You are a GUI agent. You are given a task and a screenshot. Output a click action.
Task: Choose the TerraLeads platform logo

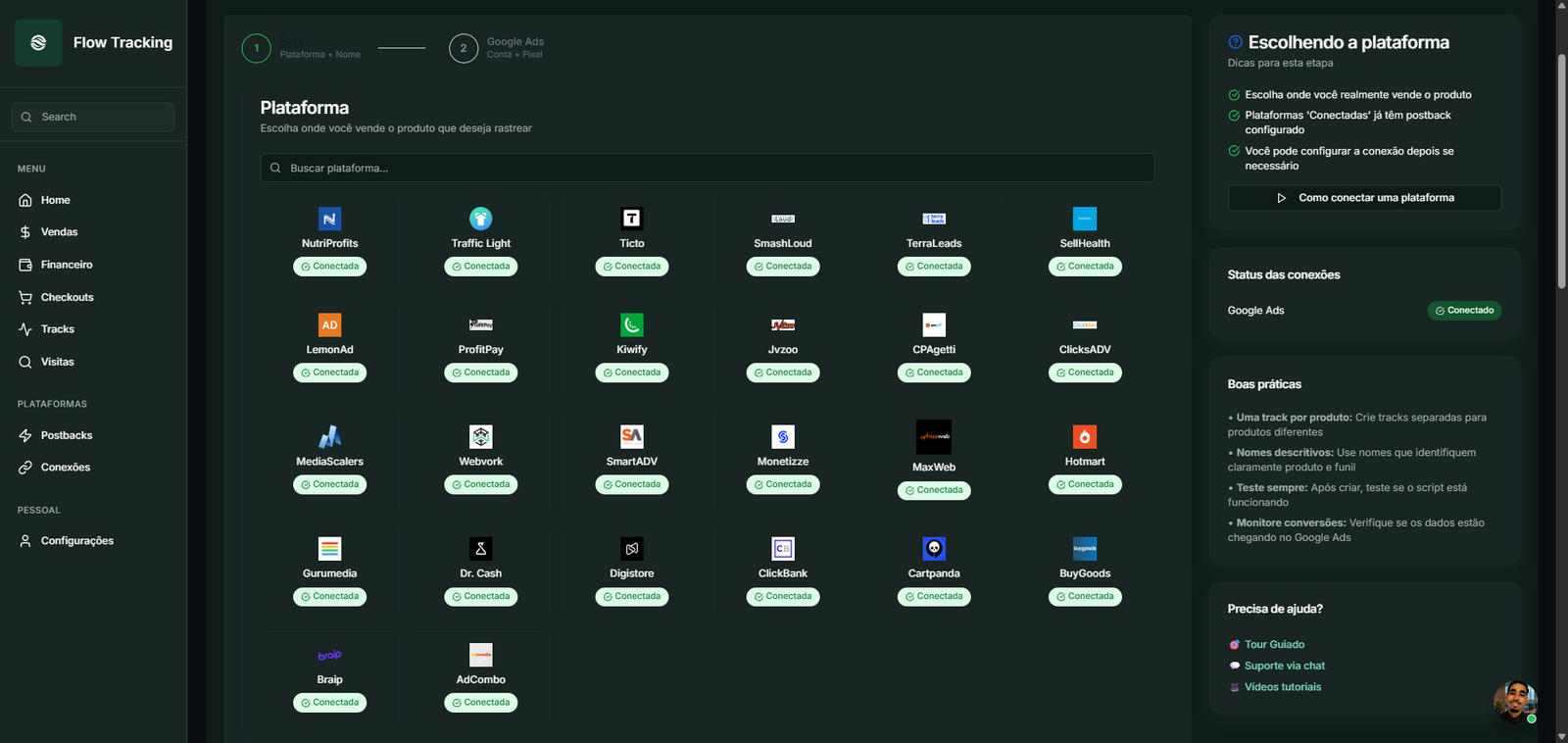[934, 219]
